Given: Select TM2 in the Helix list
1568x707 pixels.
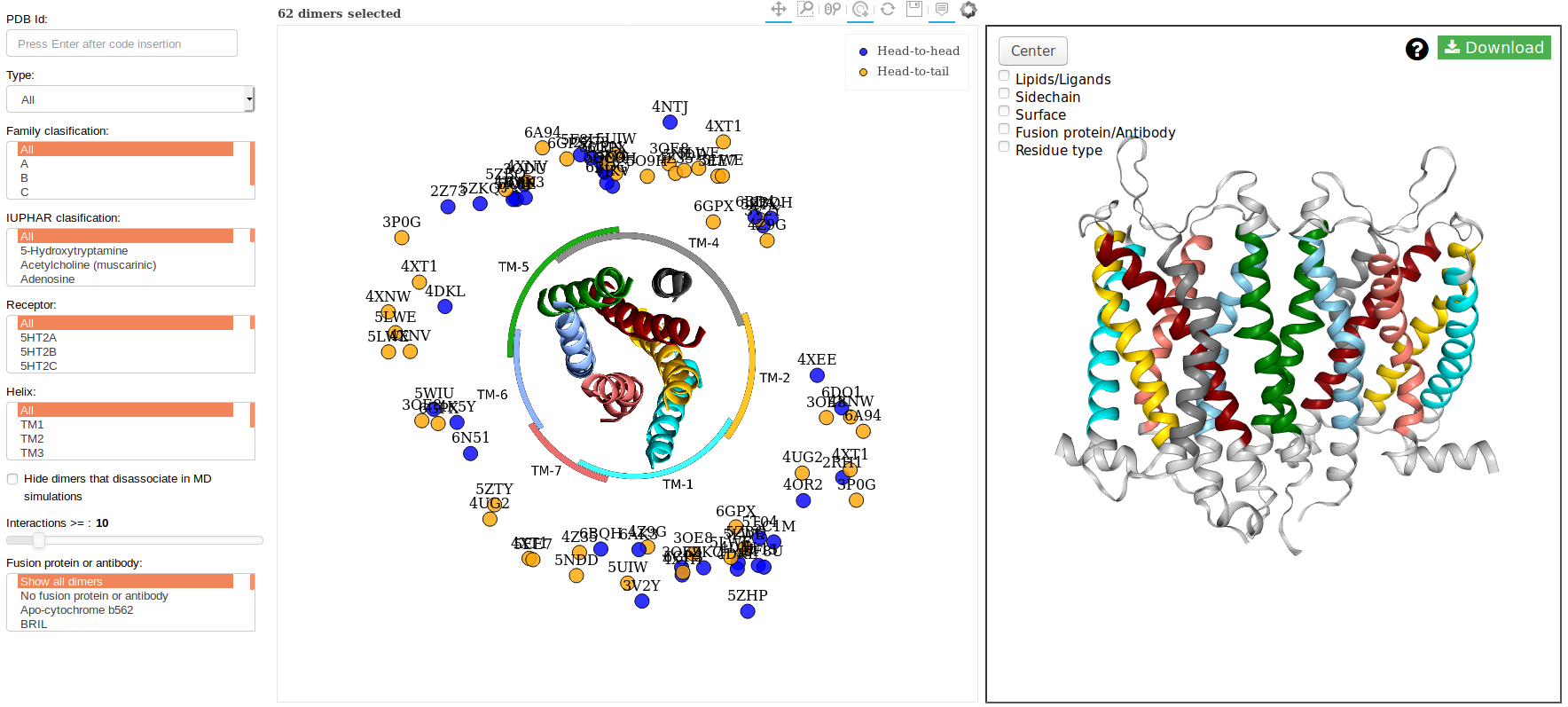Looking at the screenshot, I should pos(32,439).
